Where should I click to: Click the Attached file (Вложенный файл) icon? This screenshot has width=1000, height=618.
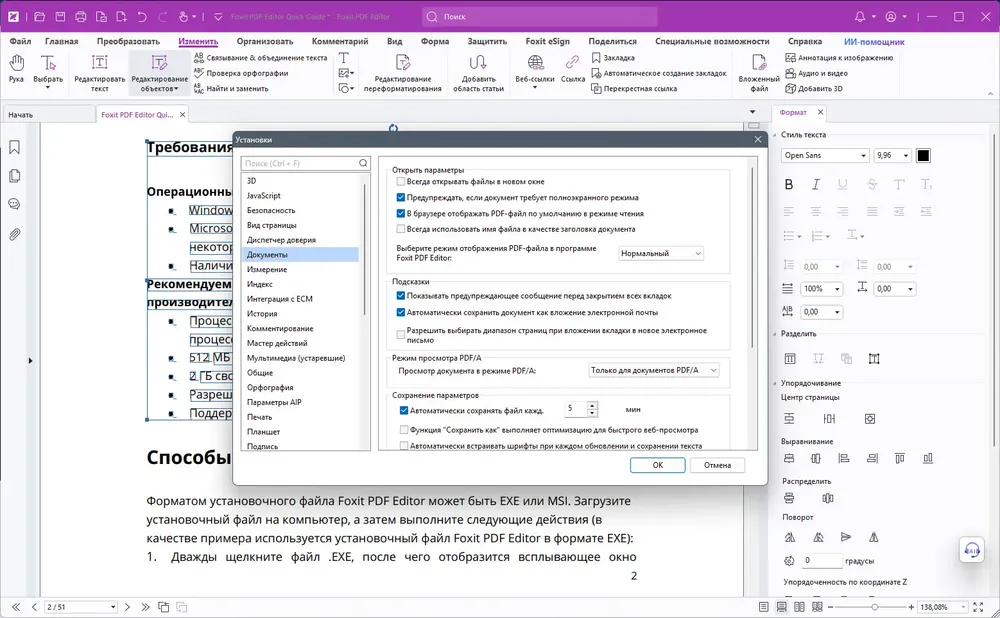click(x=759, y=73)
